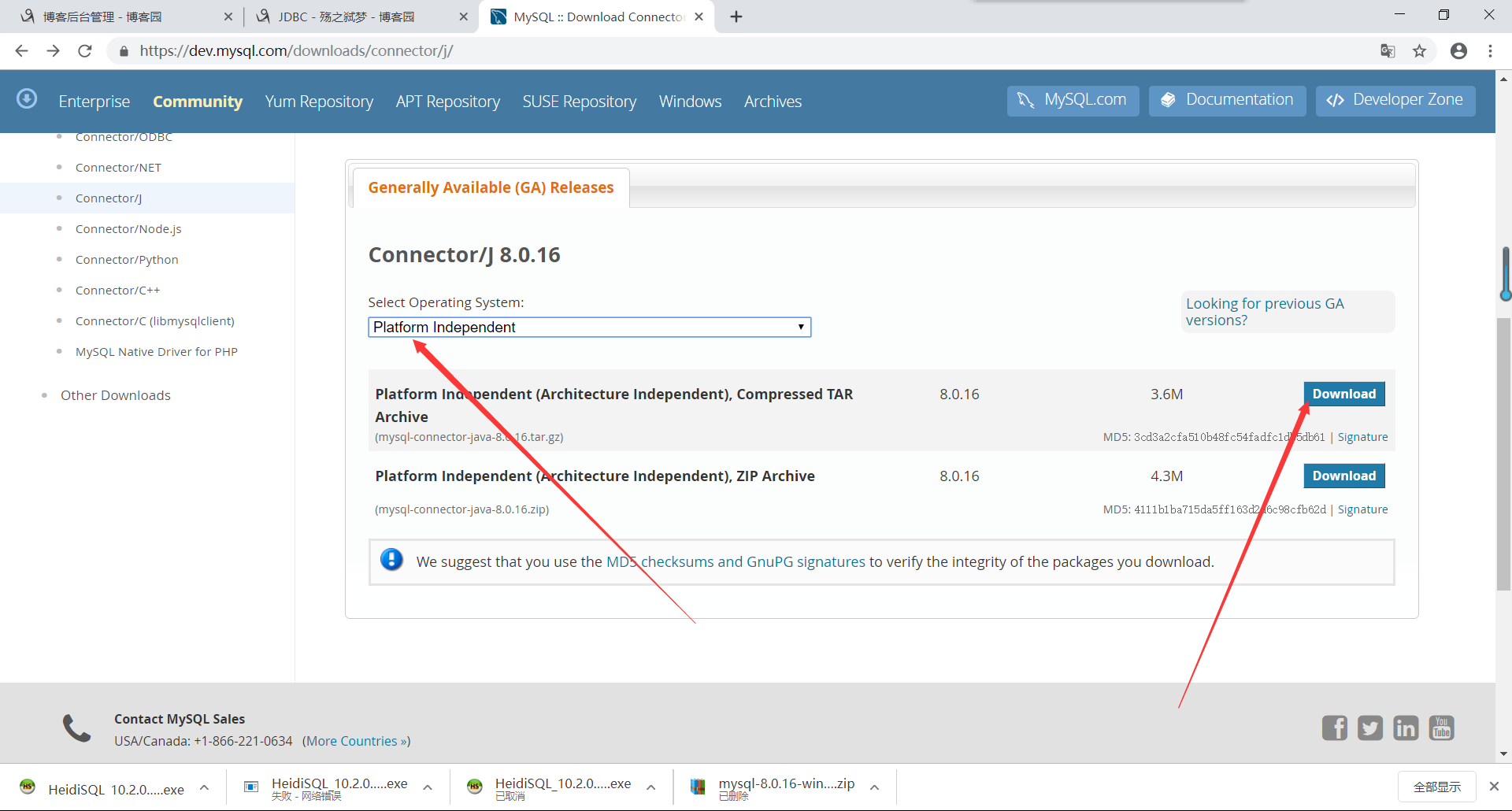Expand options for the mysql-8.0.16-win zip download
This screenshot has width=1512, height=811.
click(874, 787)
